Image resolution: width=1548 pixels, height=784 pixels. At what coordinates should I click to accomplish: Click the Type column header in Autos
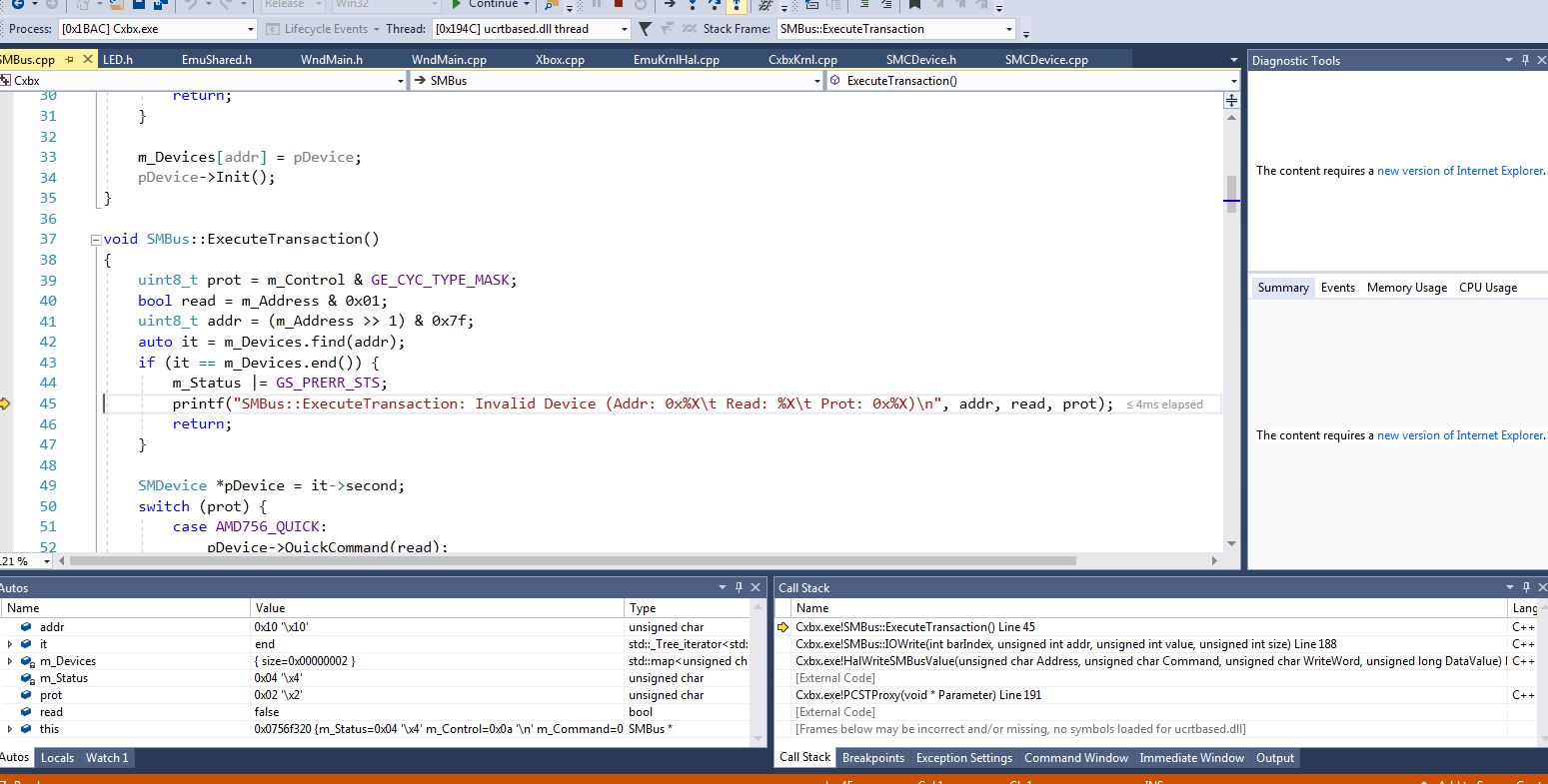click(x=687, y=608)
